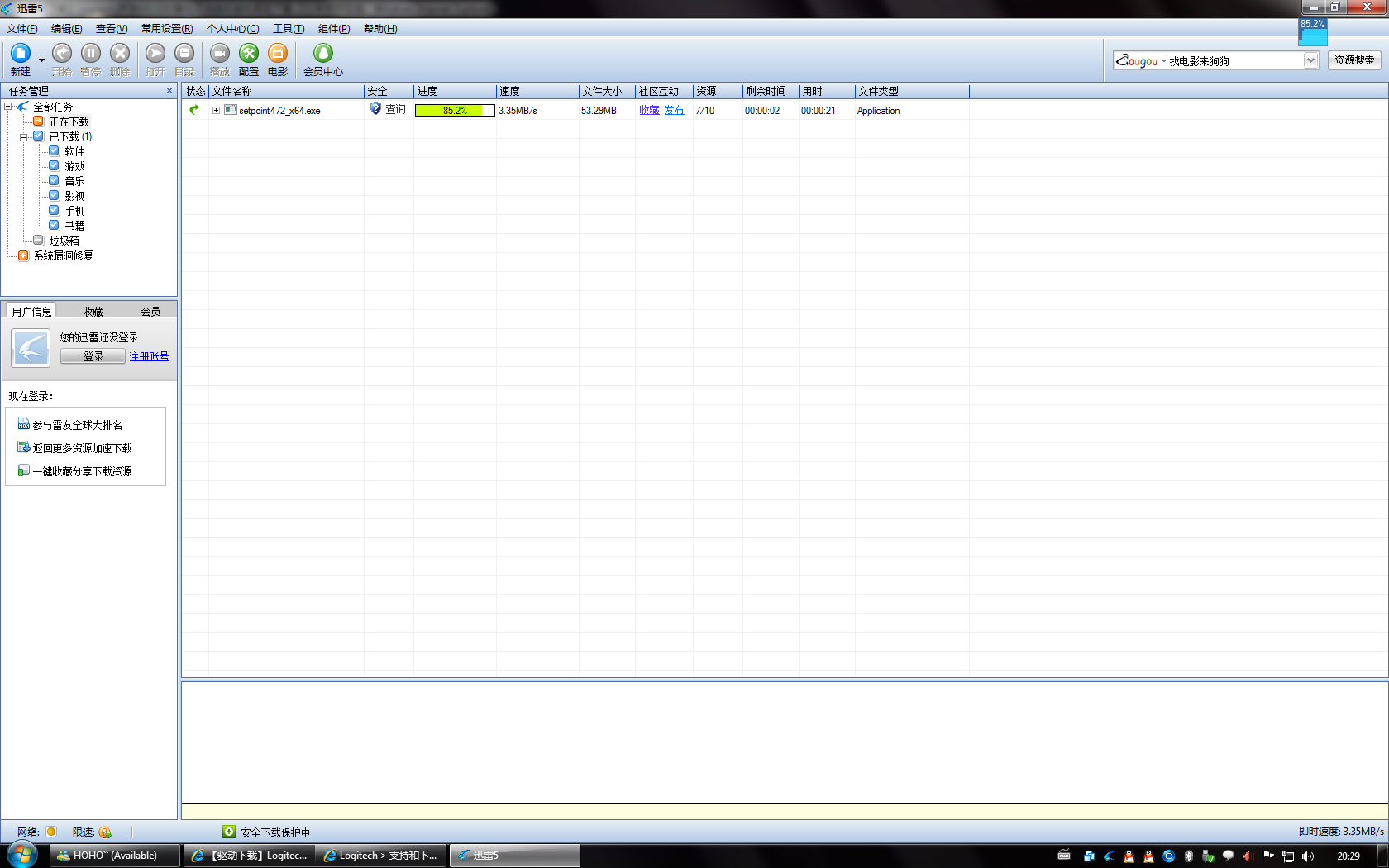Click the Windows Start orb
Viewport: 1389px width, 868px height.
(x=22, y=855)
